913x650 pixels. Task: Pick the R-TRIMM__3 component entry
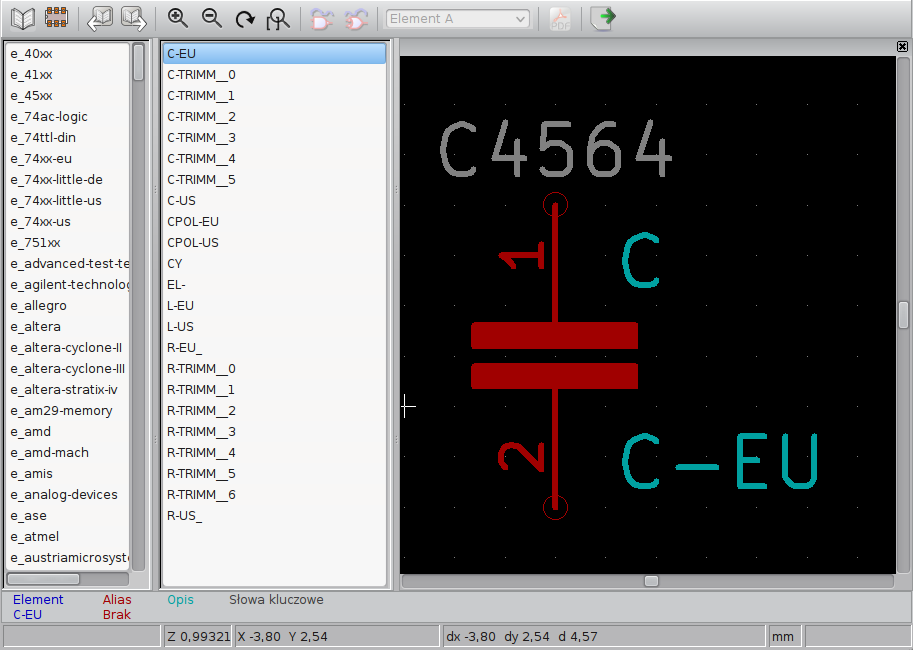click(x=201, y=432)
